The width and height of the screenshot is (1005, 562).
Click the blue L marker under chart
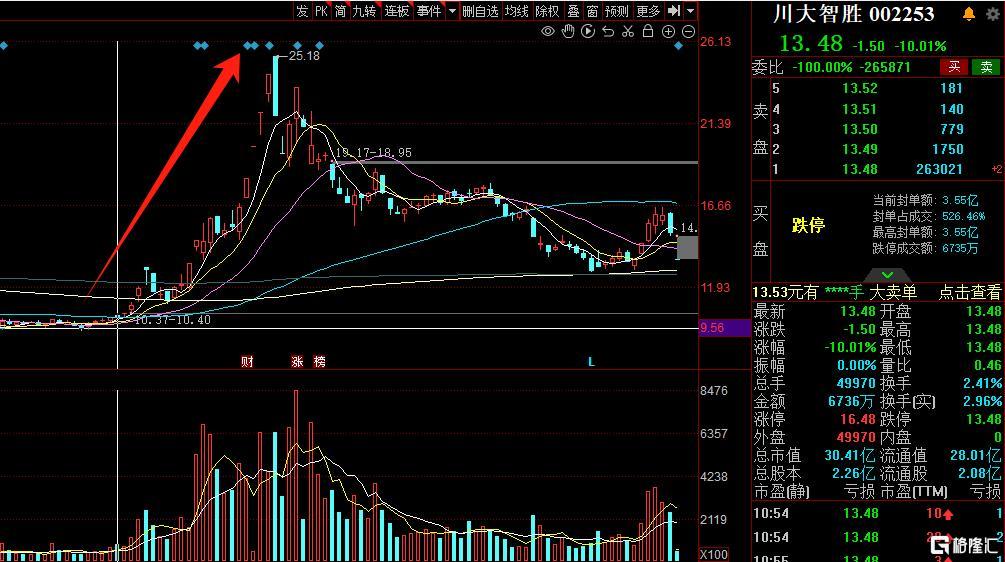tap(591, 362)
